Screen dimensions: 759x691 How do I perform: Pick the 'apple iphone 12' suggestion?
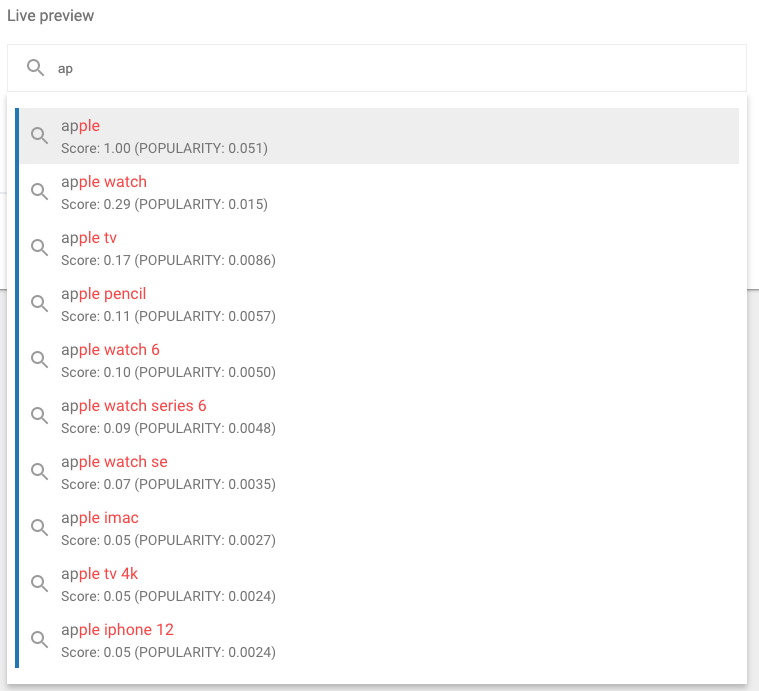[379, 640]
